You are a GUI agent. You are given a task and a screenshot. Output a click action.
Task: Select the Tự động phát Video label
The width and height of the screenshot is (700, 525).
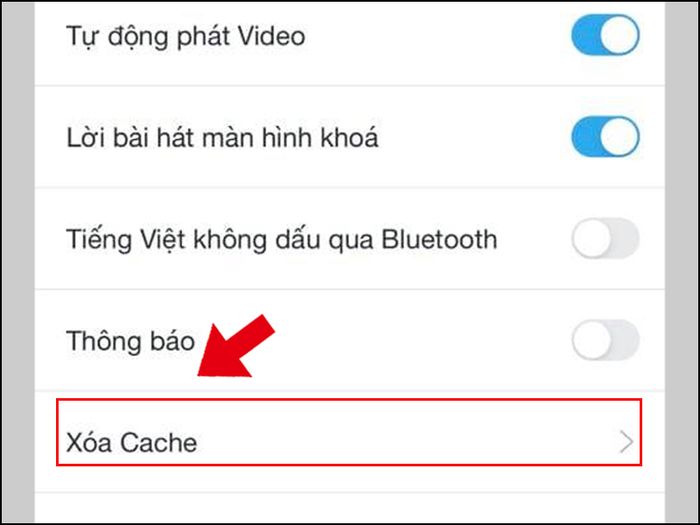click(x=186, y=37)
